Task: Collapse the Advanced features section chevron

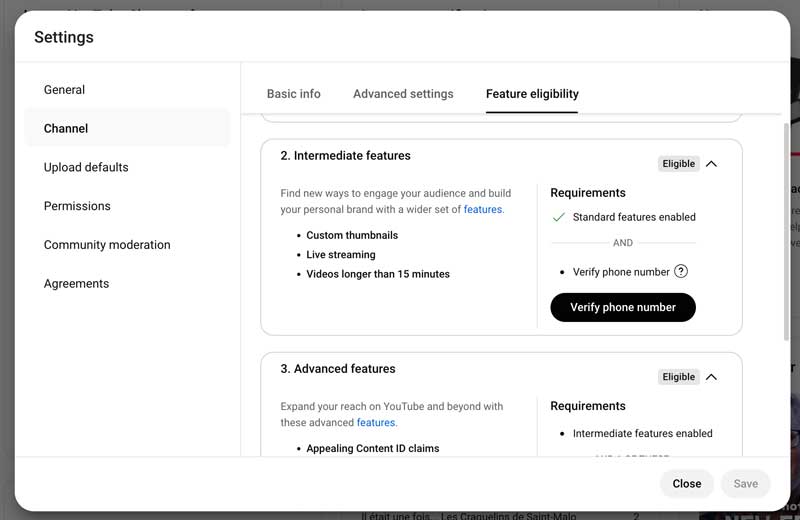Action: [x=711, y=377]
